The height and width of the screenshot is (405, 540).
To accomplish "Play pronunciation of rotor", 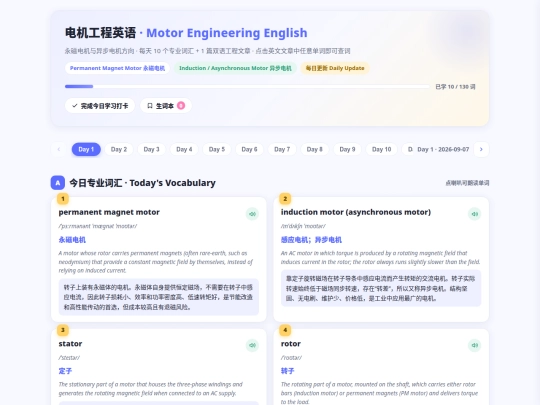I will coord(474,345).
